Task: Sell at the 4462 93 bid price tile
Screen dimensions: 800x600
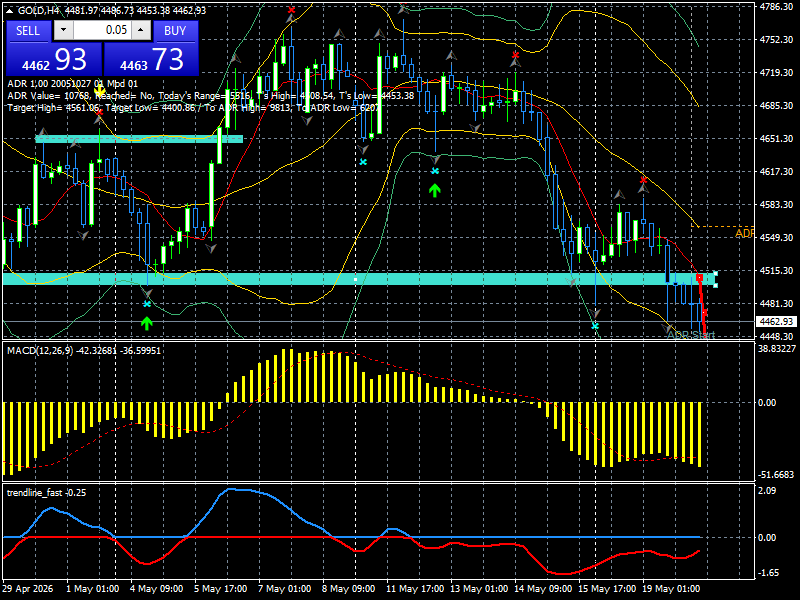Action: coord(54,59)
